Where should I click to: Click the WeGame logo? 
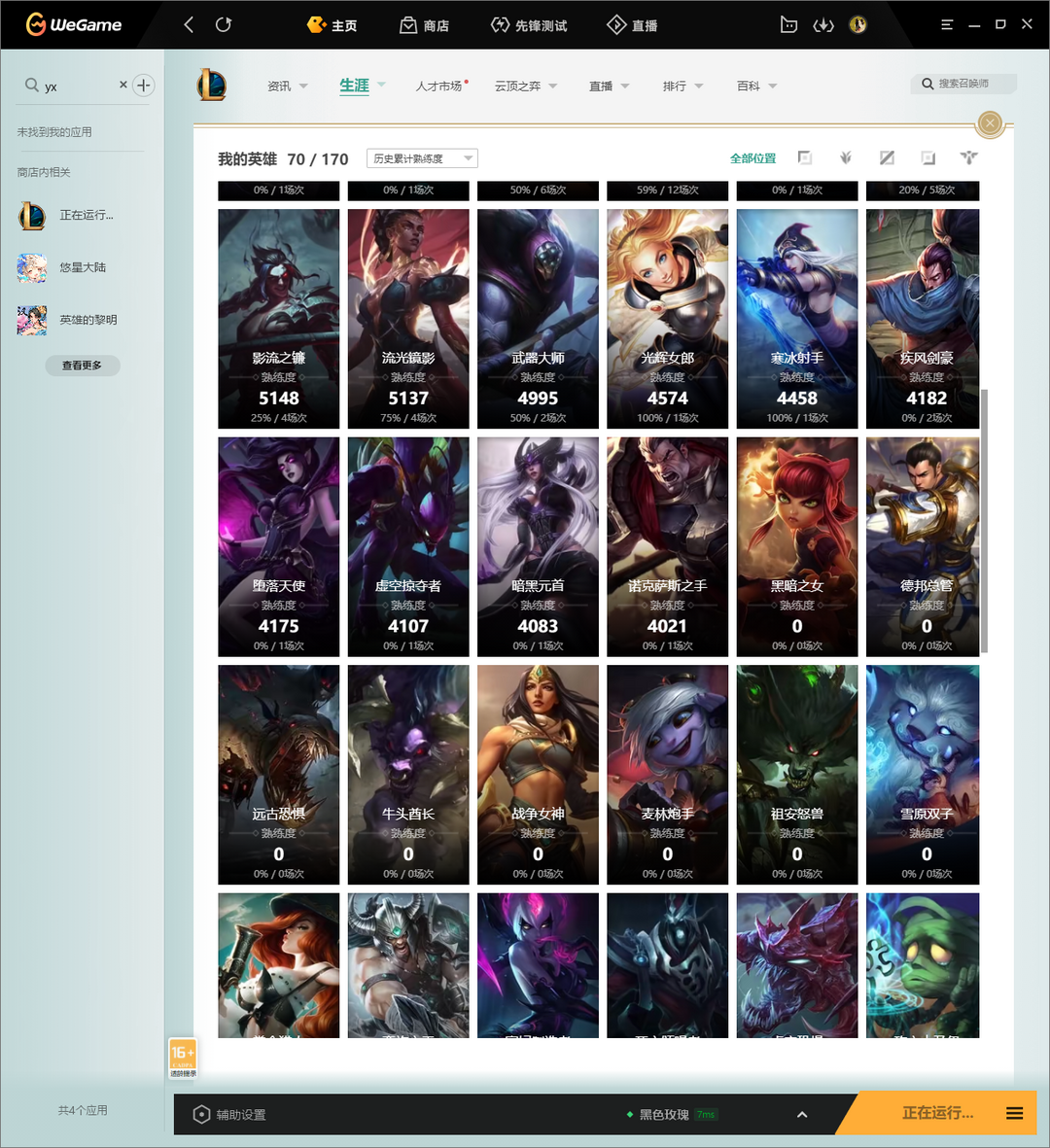pyautogui.click(x=73, y=25)
